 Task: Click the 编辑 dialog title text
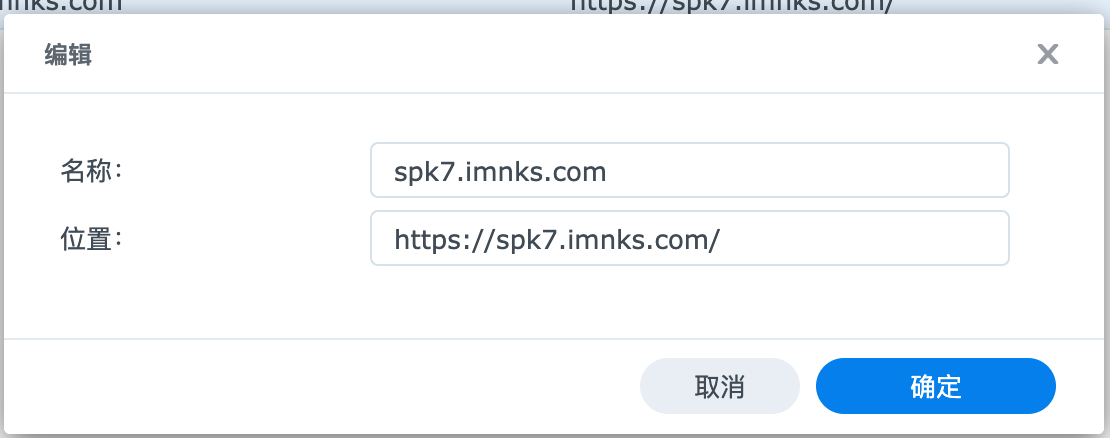68,54
